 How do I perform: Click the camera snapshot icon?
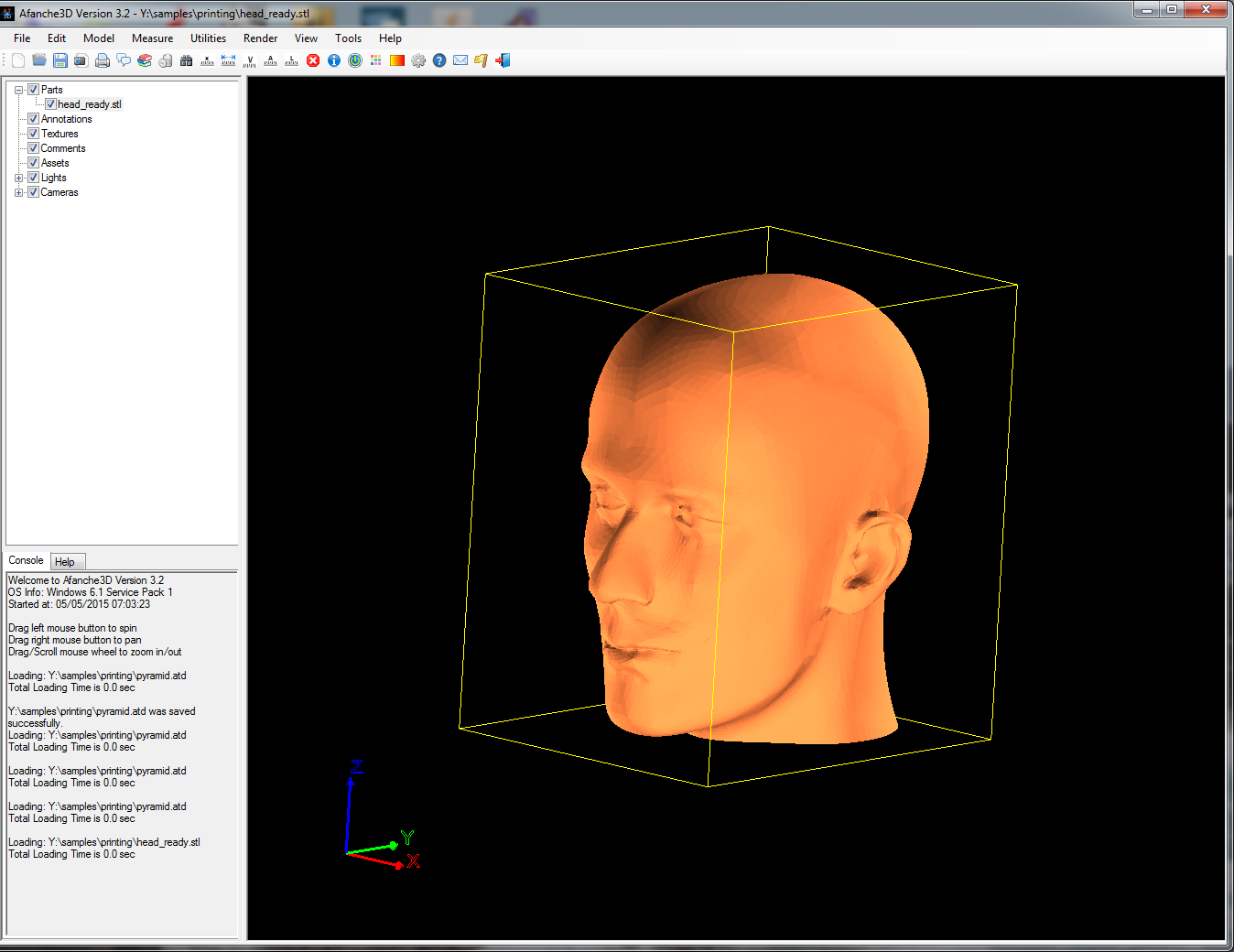[81, 60]
